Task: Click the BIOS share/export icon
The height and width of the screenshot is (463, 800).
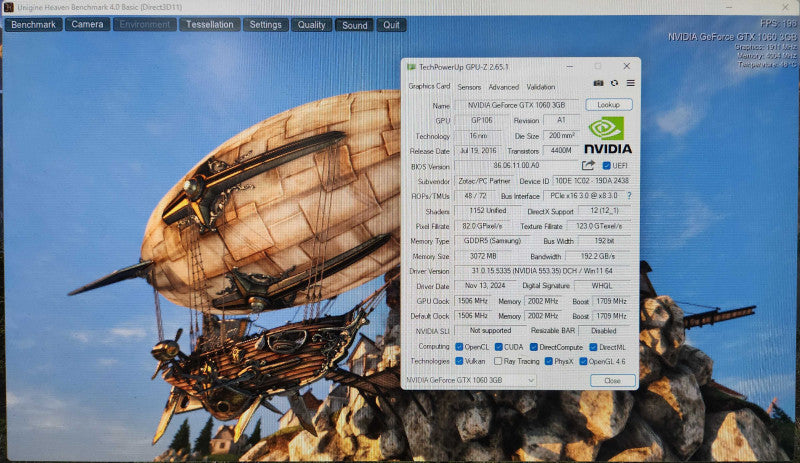Action: point(588,165)
